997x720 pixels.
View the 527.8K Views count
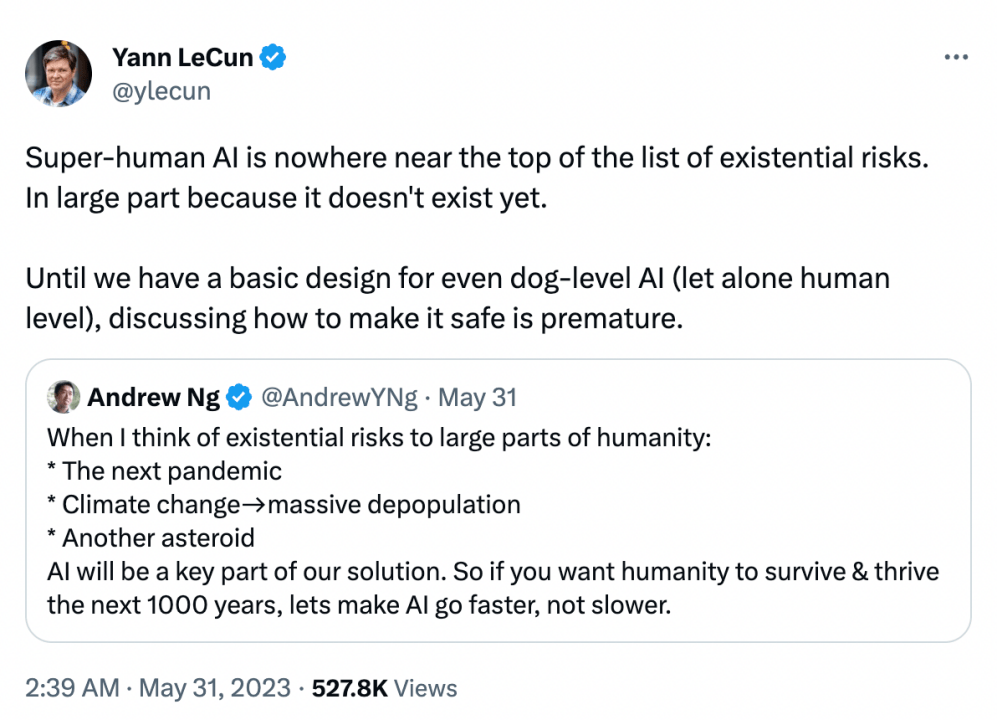pyautogui.click(x=384, y=688)
